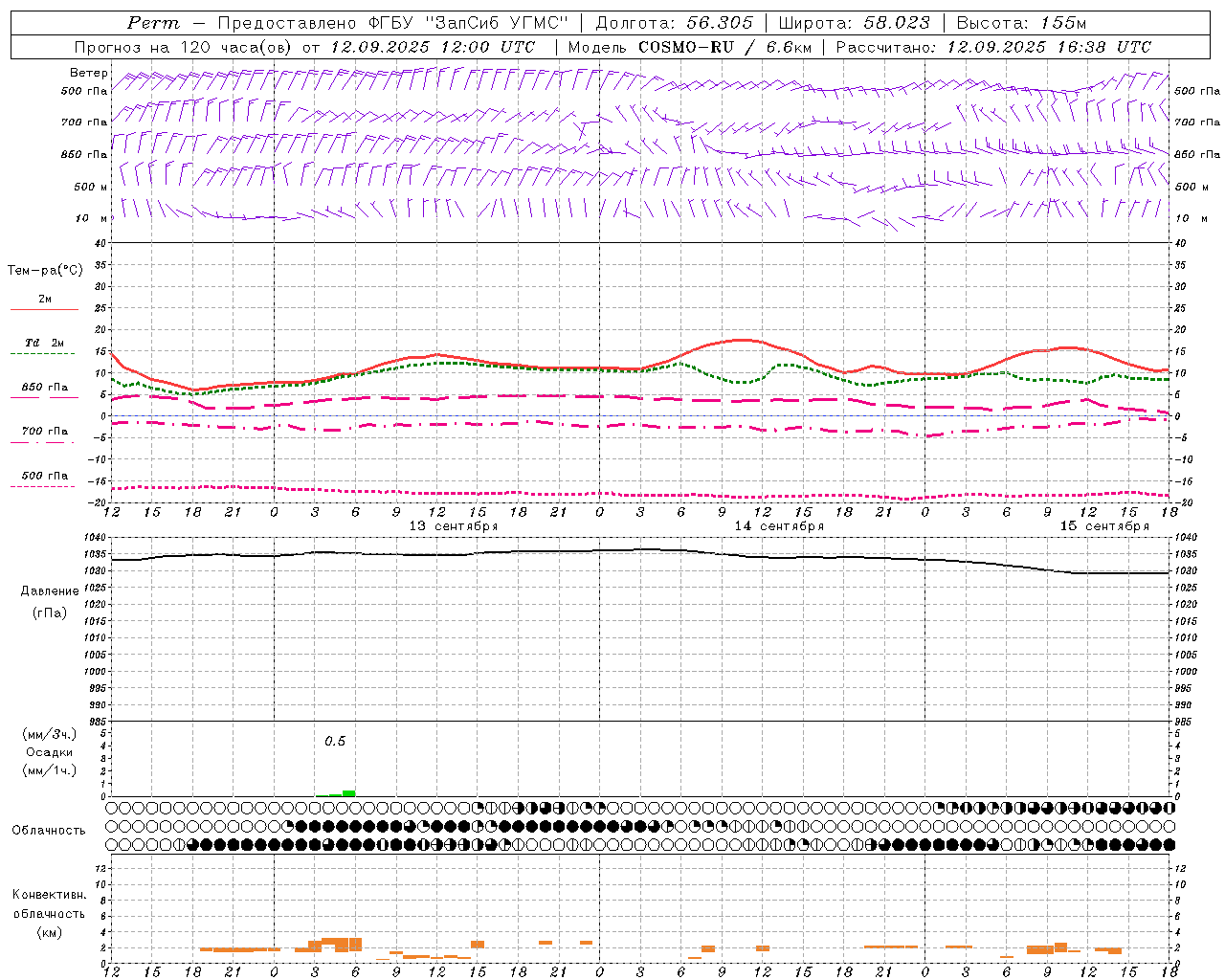Click the Осадки precipitation label
Screen dimensions: 1225x980
click(x=50, y=752)
